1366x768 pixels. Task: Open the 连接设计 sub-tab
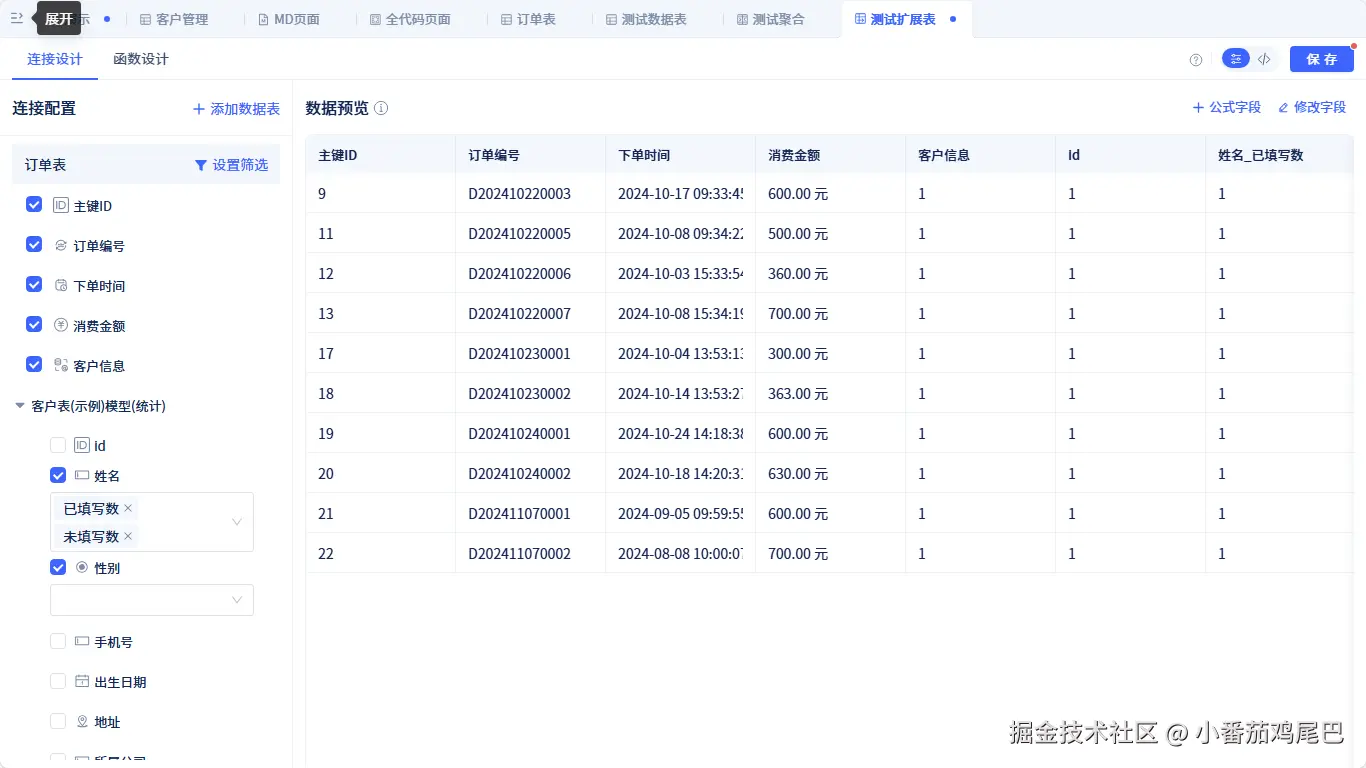click(55, 59)
